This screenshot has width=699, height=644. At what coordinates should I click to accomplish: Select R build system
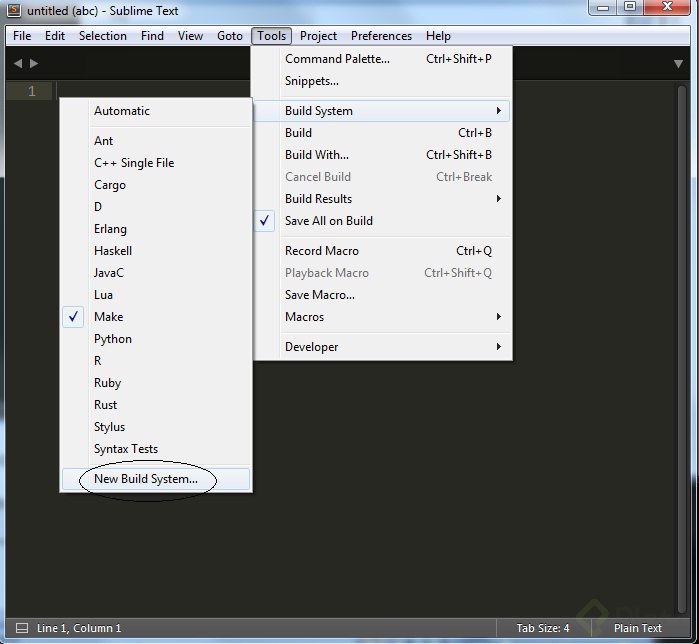(156, 361)
